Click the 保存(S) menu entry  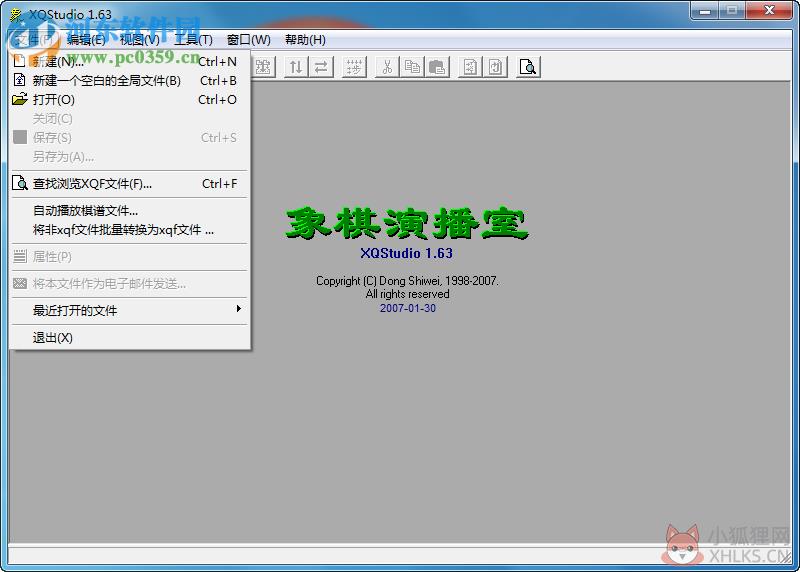pyautogui.click(x=130, y=137)
